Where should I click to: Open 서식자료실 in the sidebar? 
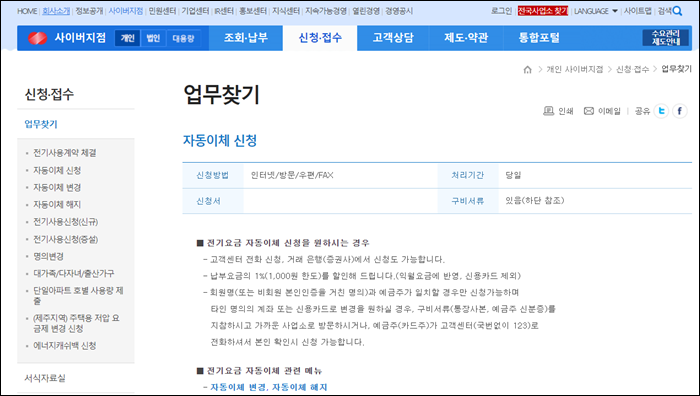pos(45,378)
